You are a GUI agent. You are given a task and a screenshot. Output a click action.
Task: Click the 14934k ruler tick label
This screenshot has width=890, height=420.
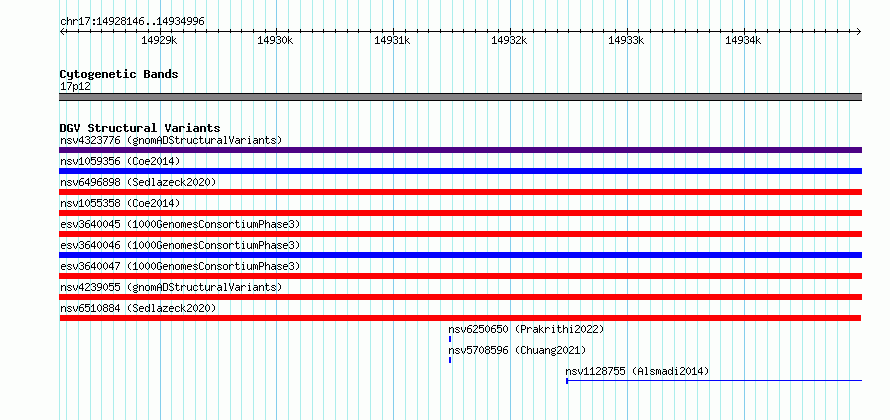743,40
